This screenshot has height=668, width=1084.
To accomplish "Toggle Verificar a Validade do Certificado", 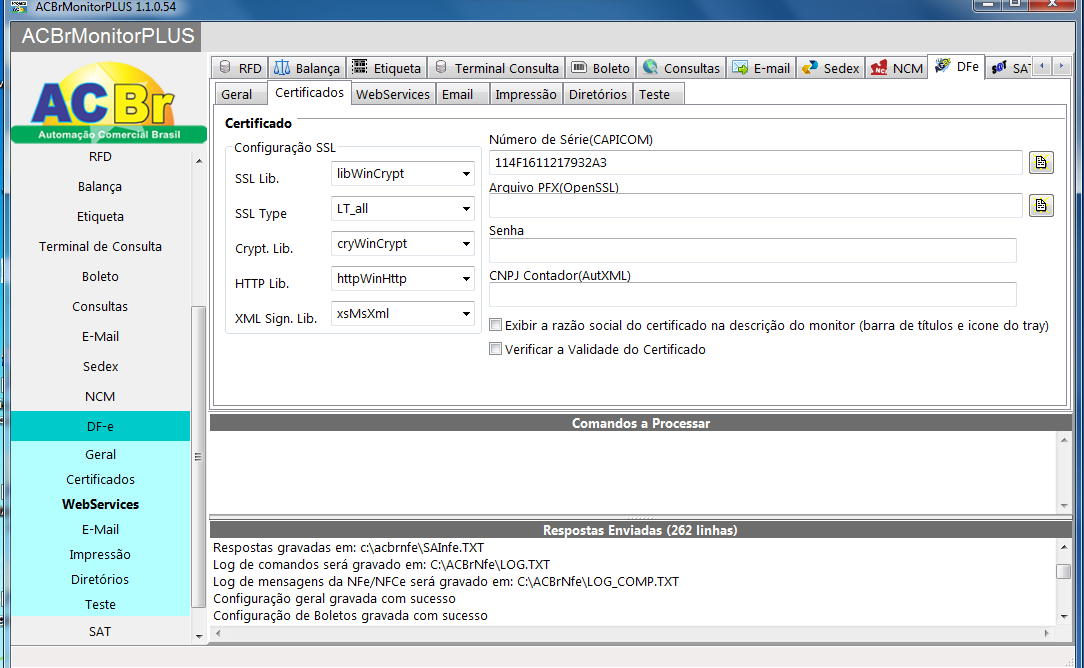I will click(495, 349).
